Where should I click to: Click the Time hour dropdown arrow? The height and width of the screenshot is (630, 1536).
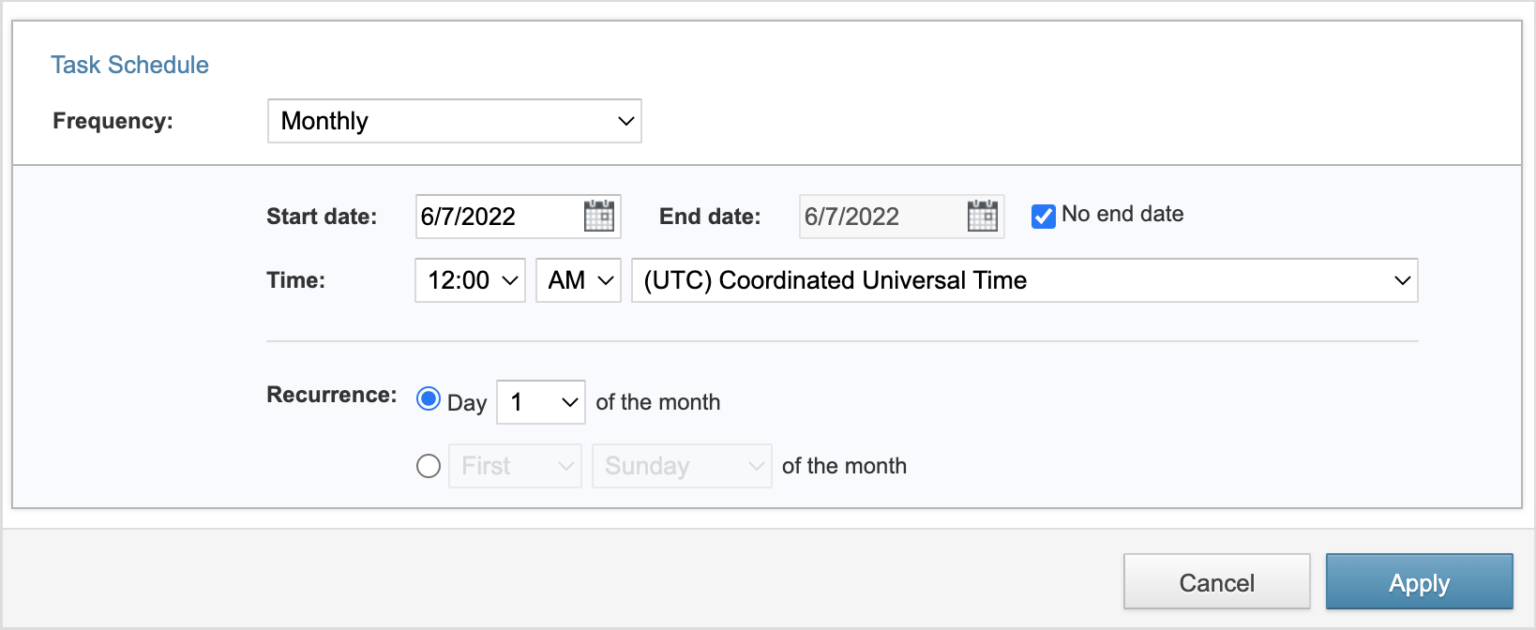point(508,280)
